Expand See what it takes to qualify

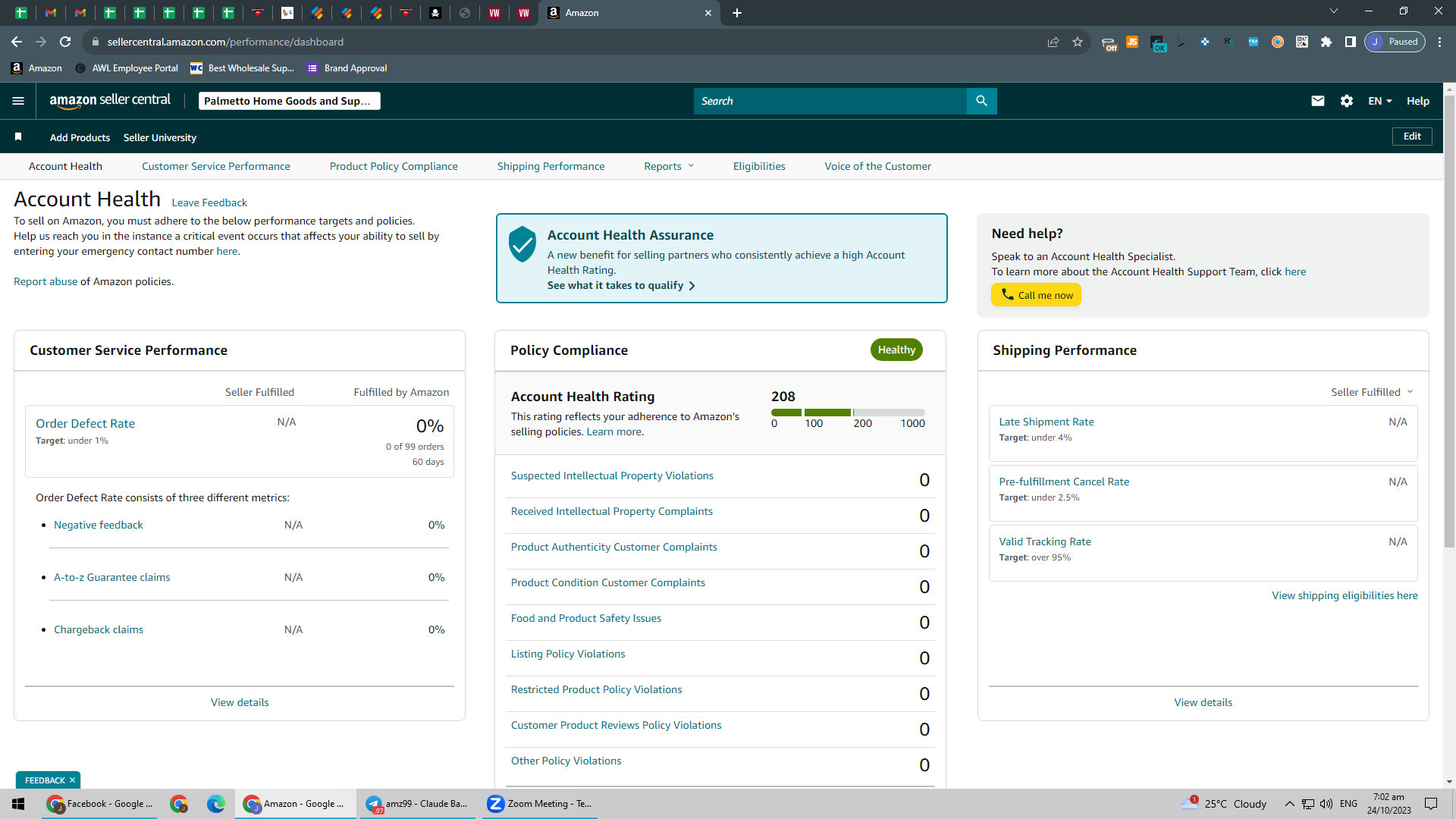(x=621, y=285)
